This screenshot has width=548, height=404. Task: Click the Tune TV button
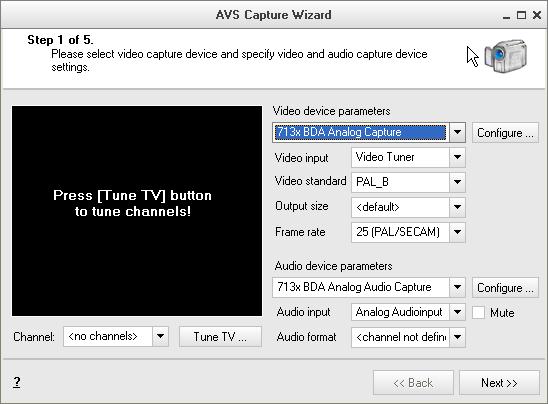(x=220, y=337)
